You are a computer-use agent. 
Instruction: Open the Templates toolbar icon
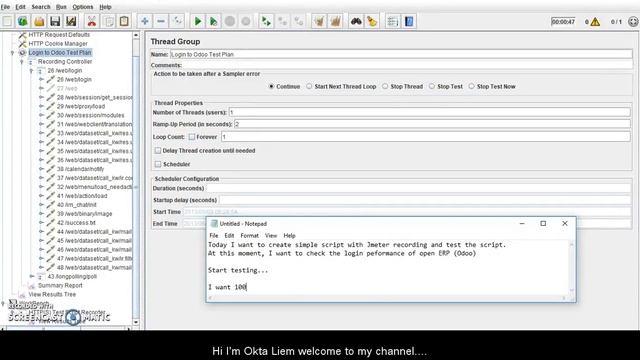tap(23, 21)
